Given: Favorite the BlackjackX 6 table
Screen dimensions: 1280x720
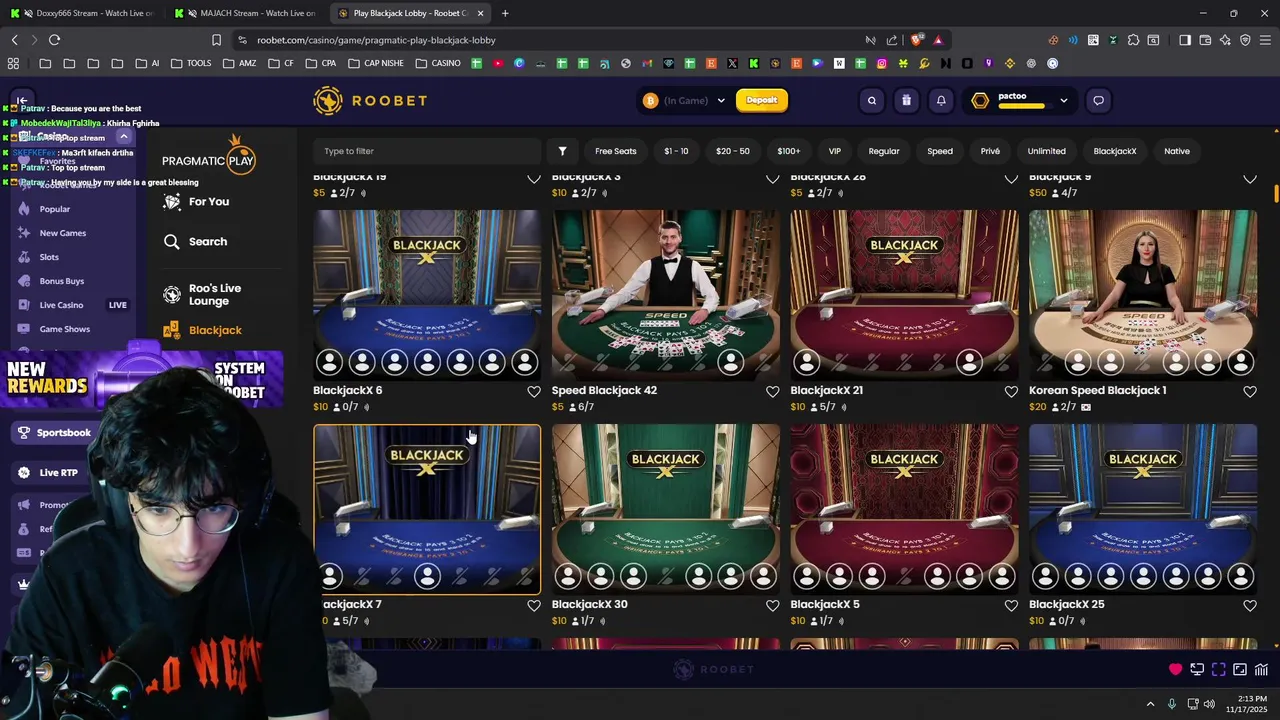Looking at the screenshot, I should (533, 391).
